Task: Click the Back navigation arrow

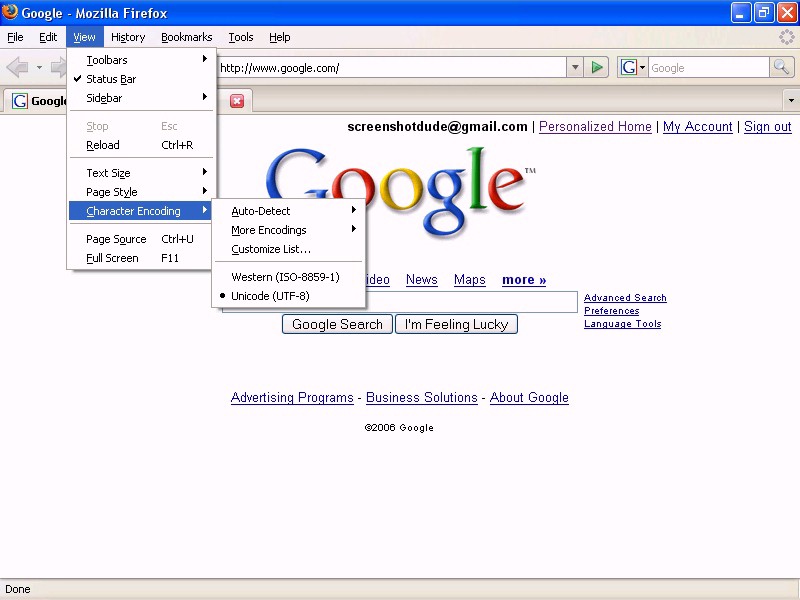Action: coord(17,68)
